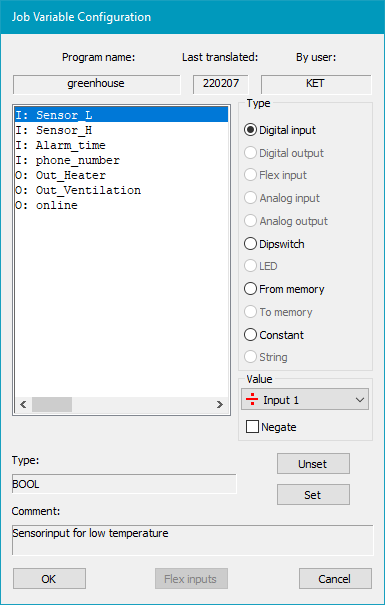This screenshot has height=605, width=385.
Task: Select the I: Sensor_H variable row
Action: [121, 130]
